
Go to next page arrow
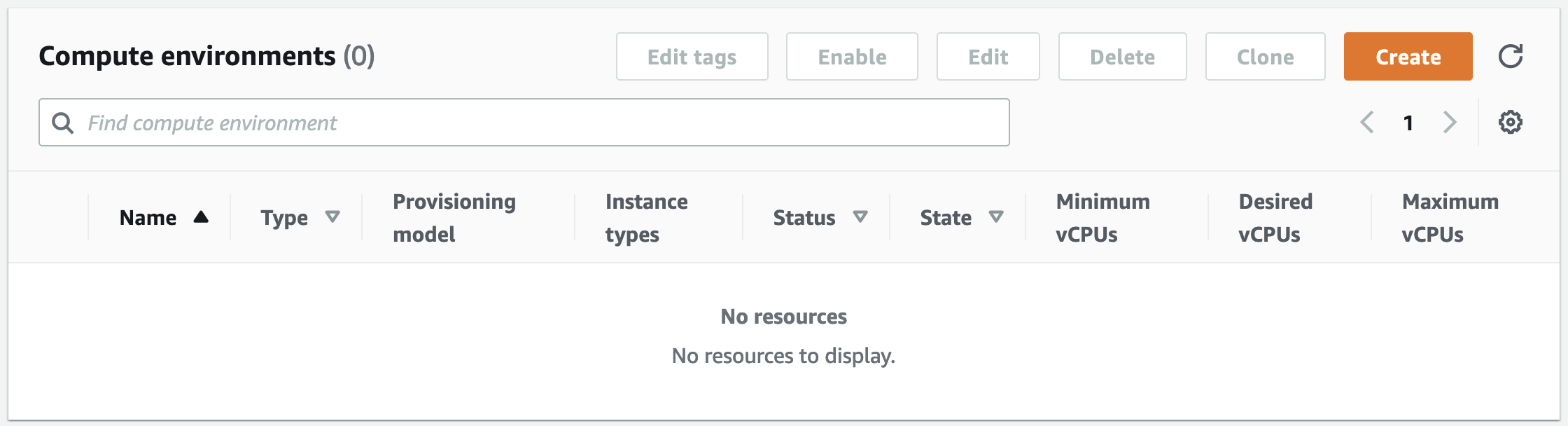(1450, 122)
